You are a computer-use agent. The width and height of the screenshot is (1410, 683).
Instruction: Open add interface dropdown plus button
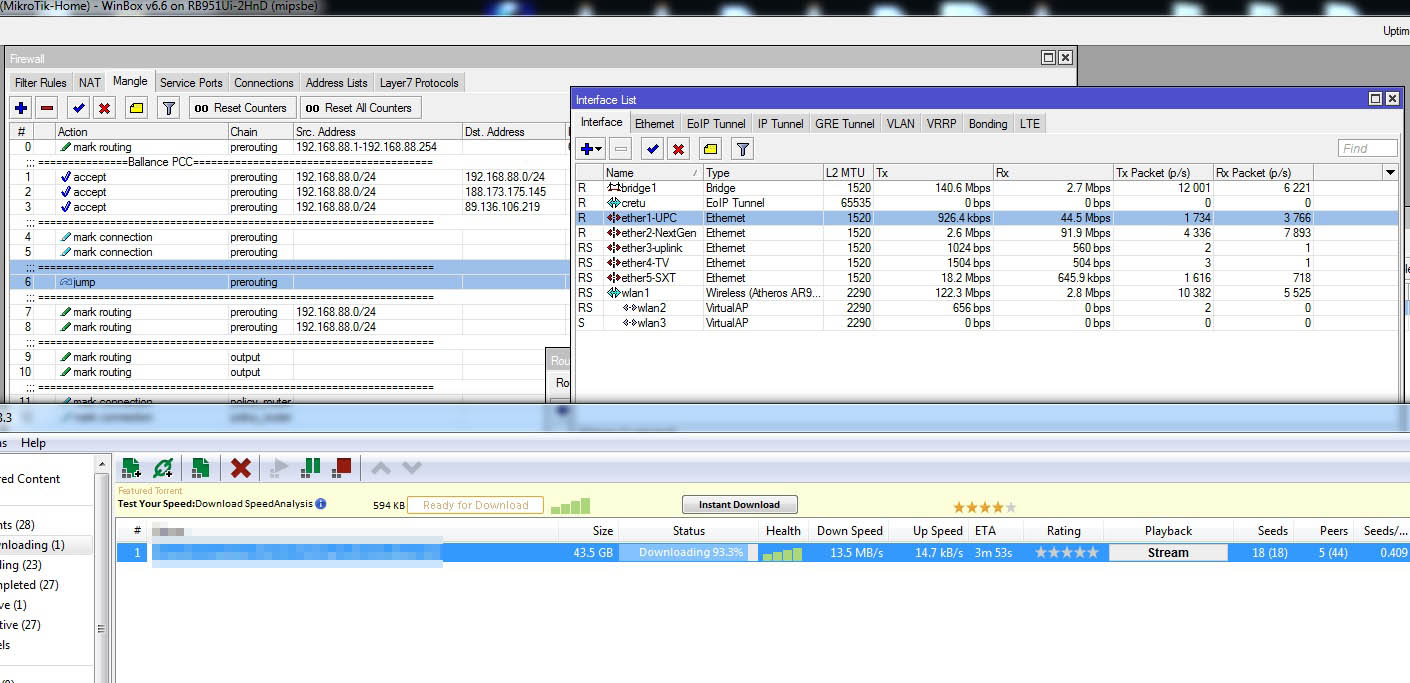point(591,149)
